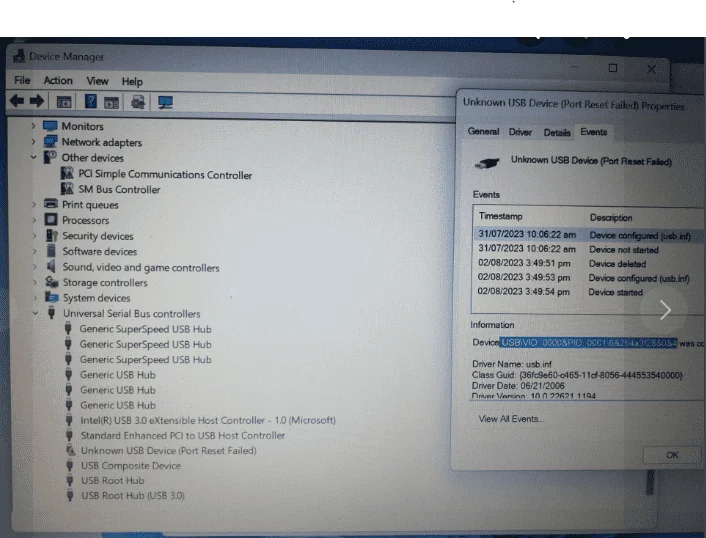This screenshot has height=538, width=706.
Task: Click the Unknown USB Device warning icon in tree
Action: pyautogui.click(x=70, y=450)
